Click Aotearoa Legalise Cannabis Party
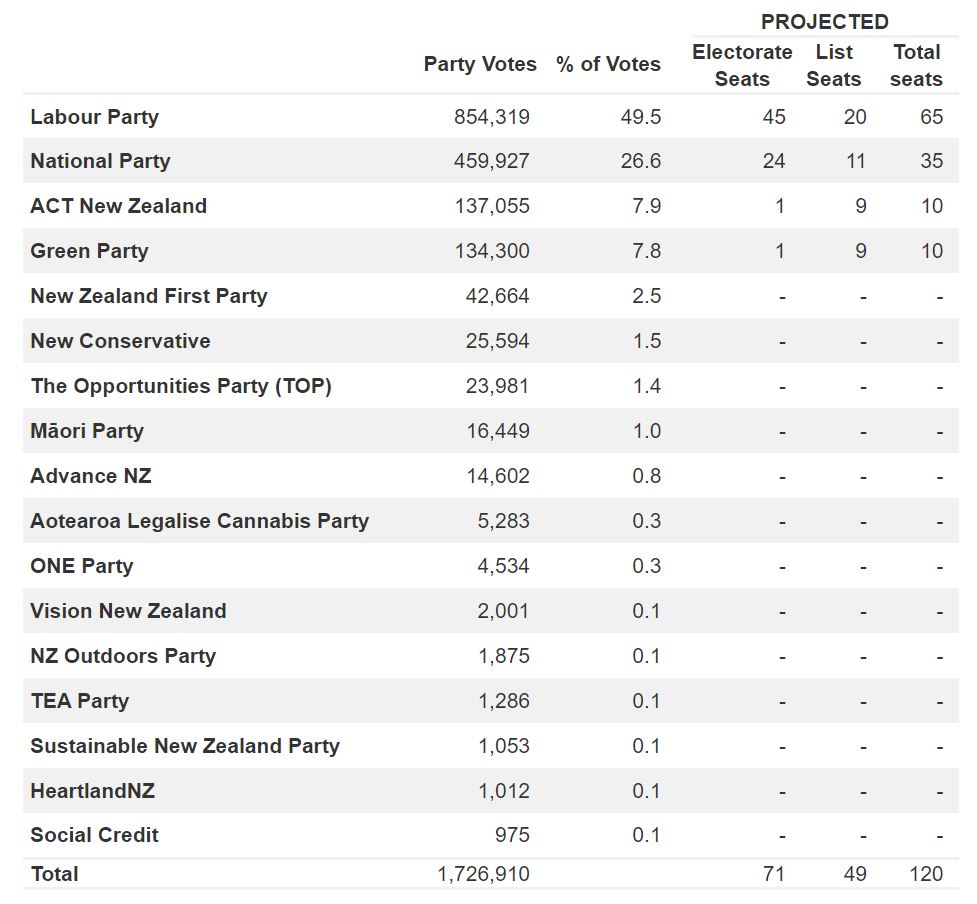The width and height of the screenshot is (977, 904). 199,521
